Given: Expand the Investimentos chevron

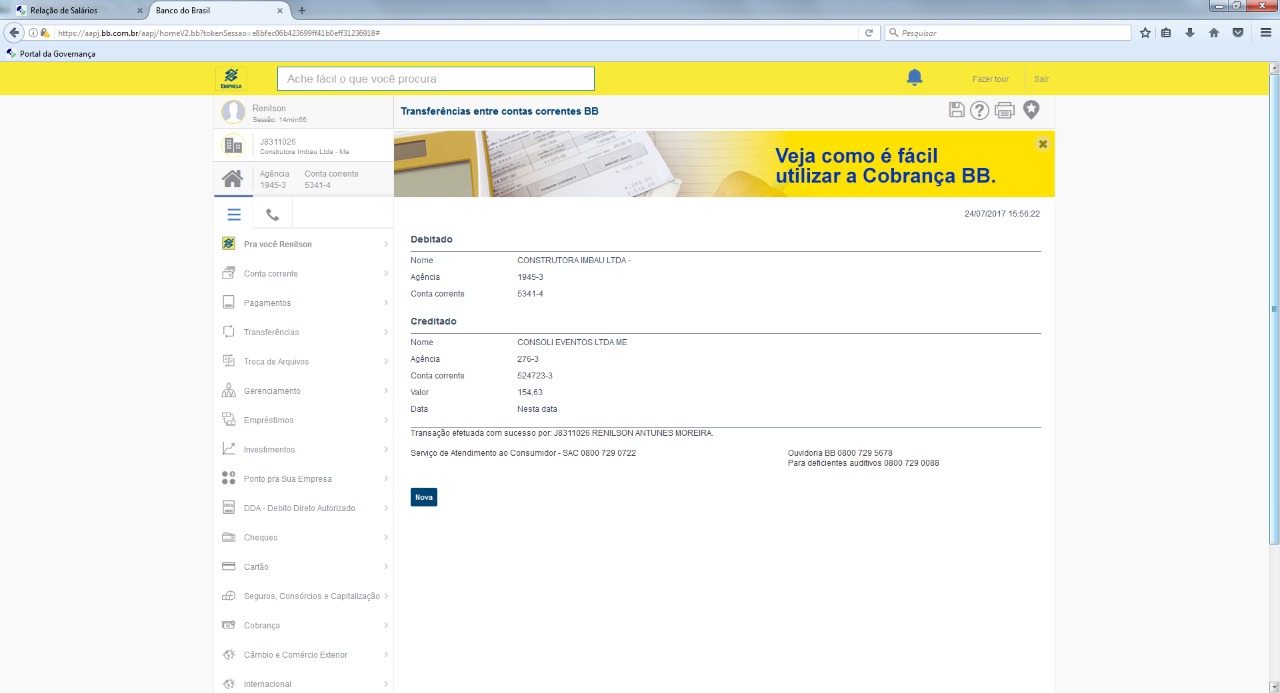Looking at the screenshot, I should point(386,449).
